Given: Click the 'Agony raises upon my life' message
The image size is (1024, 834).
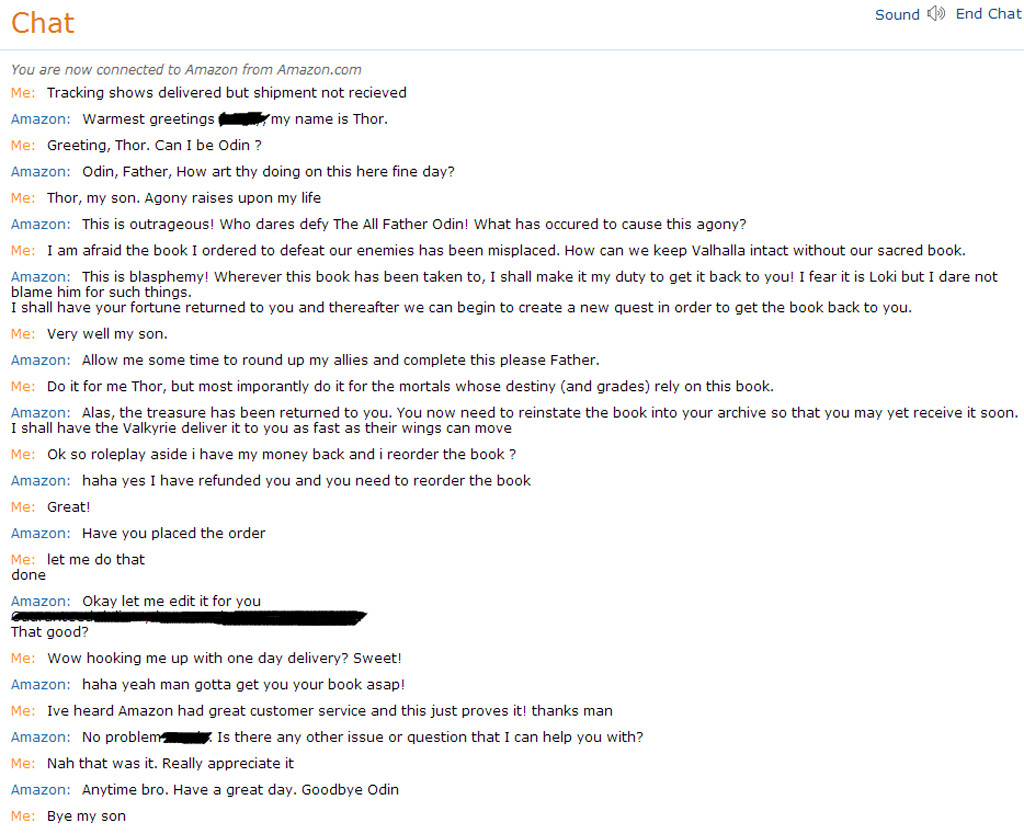Looking at the screenshot, I should pos(184,198).
